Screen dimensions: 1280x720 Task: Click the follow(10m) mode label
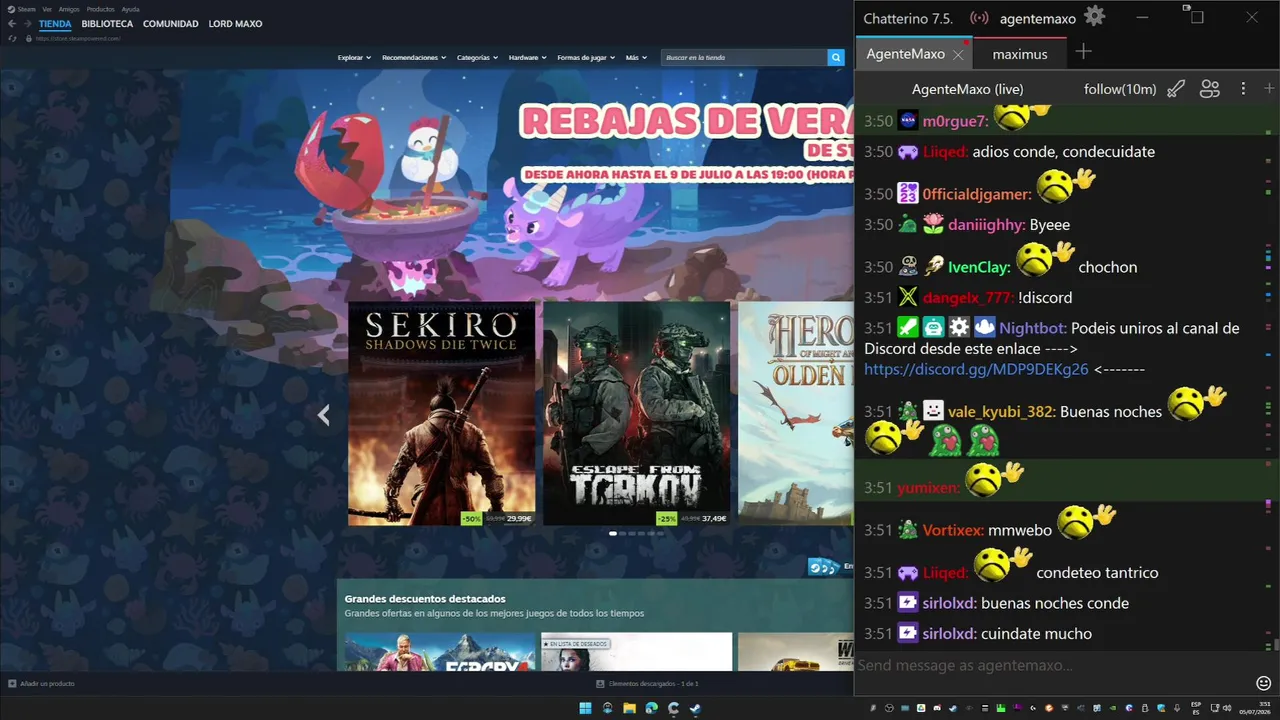tap(1120, 89)
